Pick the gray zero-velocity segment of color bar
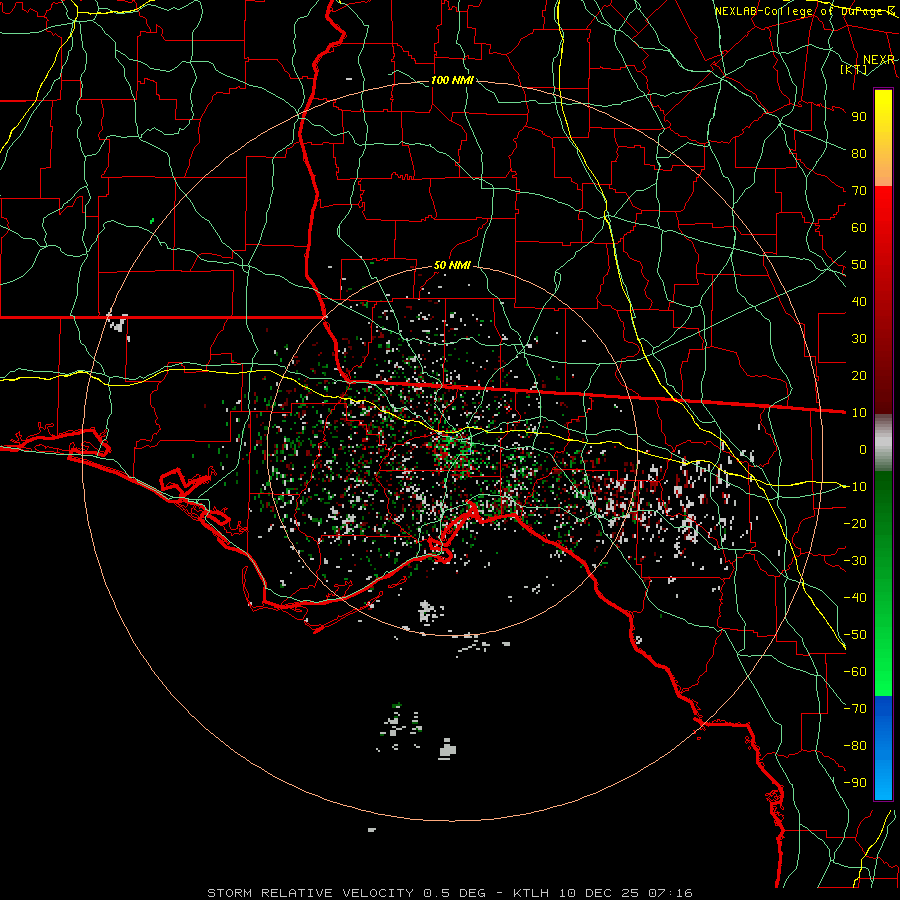 tap(883, 442)
